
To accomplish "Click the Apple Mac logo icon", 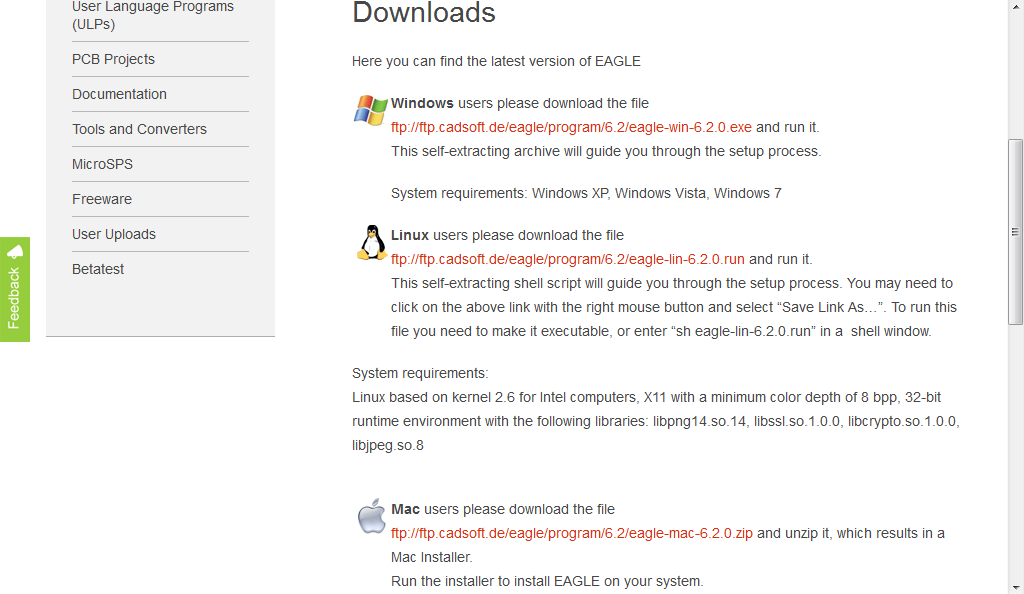I will coord(372,516).
